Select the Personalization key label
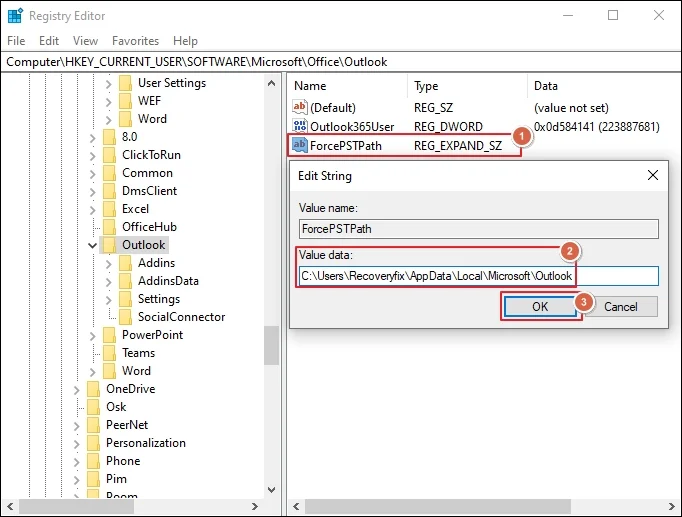 [x=146, y=443]
